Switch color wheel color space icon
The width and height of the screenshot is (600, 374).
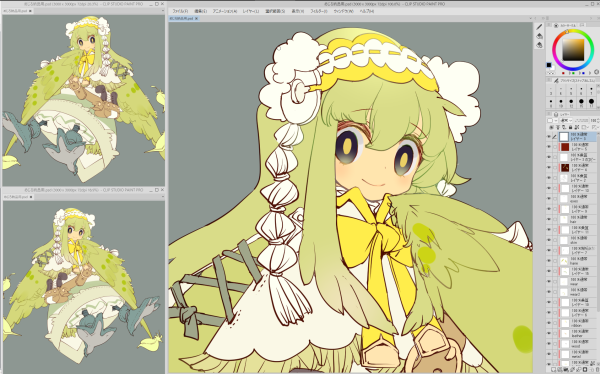pos(597,72)
